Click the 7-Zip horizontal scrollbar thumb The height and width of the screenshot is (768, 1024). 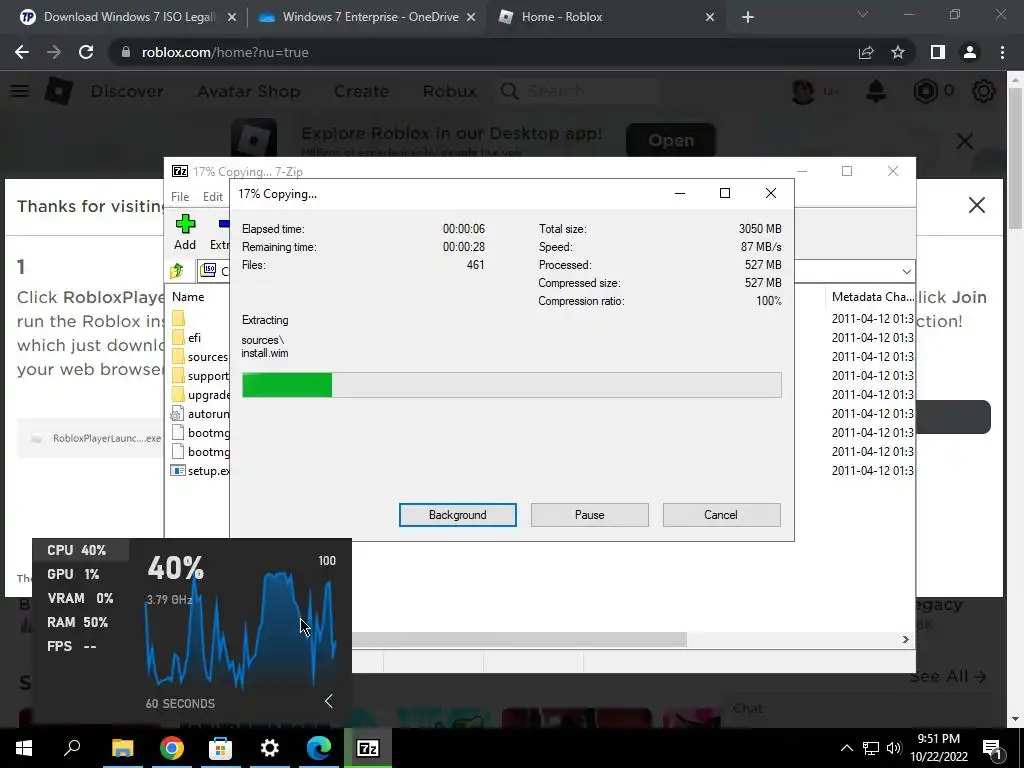pos(519,639)
